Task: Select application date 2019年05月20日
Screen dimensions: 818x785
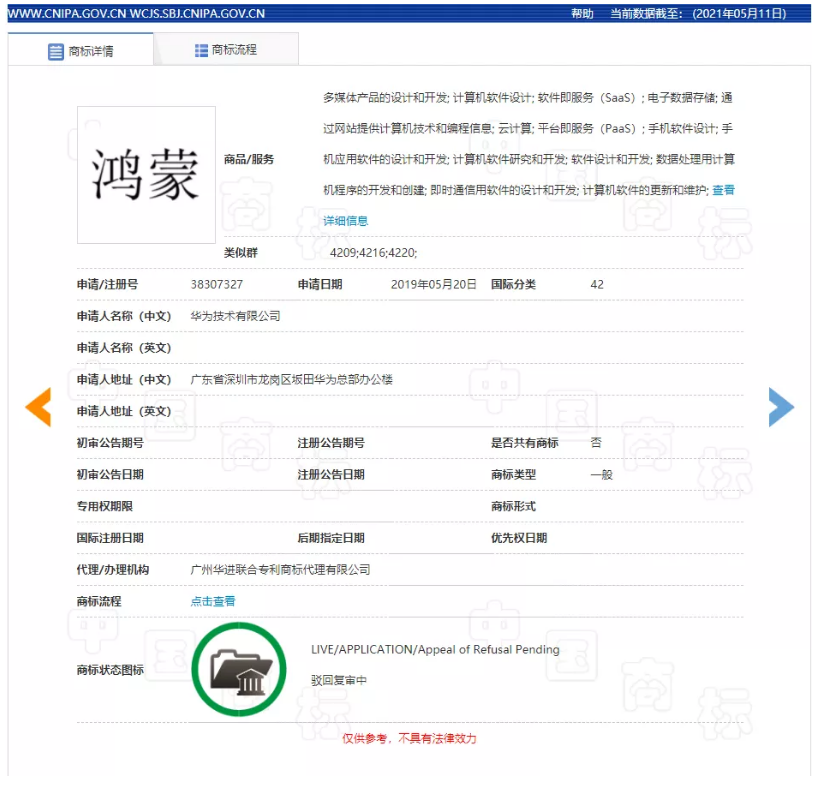Action: point(434,284)
